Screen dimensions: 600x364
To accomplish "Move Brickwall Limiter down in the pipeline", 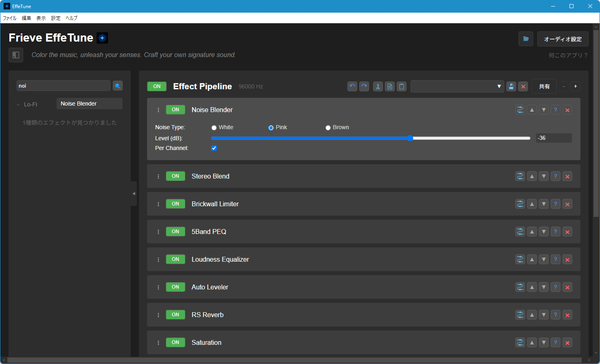I will click(x=544, y=204).
